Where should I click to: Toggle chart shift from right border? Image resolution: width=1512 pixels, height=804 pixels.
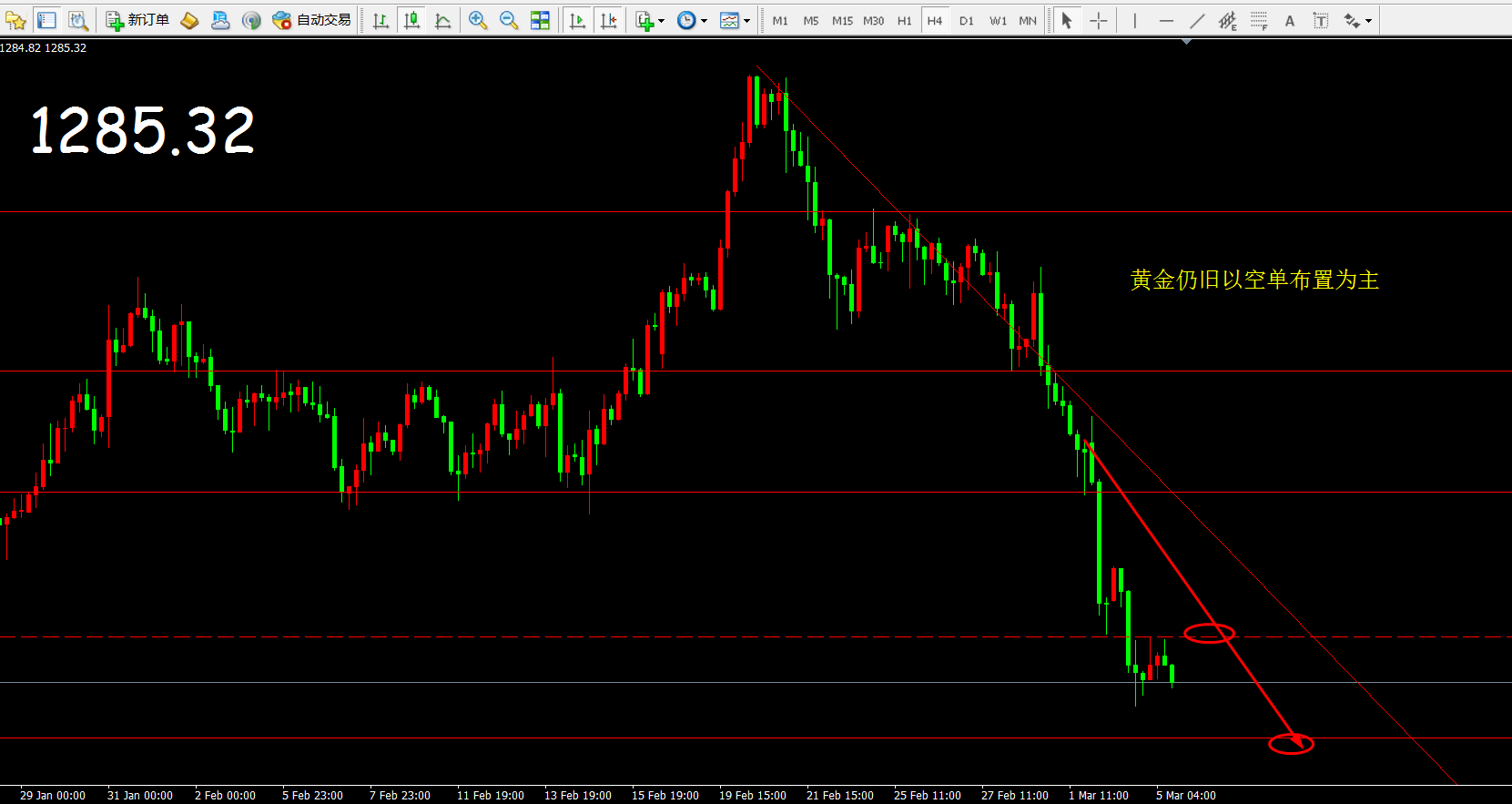pyautogui.click(x=608, y=20)
